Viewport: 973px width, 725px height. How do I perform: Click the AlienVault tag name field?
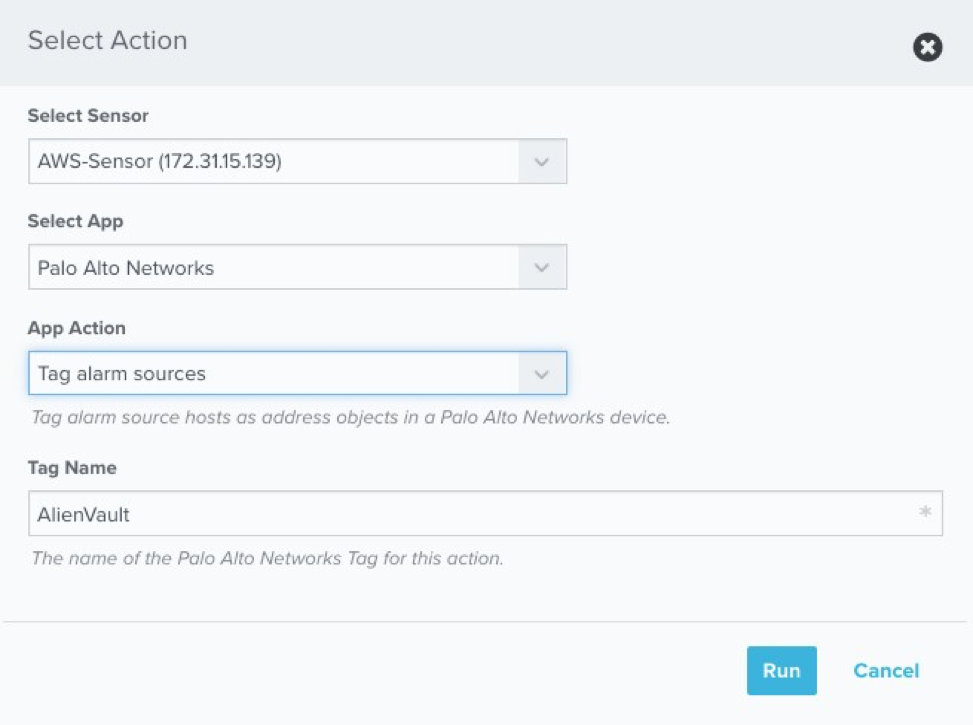coord(400,512)
